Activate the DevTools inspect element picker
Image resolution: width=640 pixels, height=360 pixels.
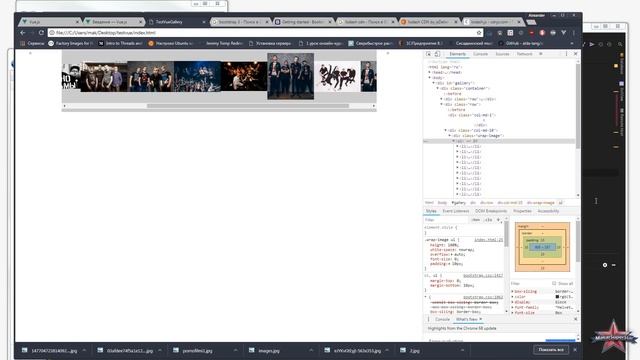(x=429, y=54)
